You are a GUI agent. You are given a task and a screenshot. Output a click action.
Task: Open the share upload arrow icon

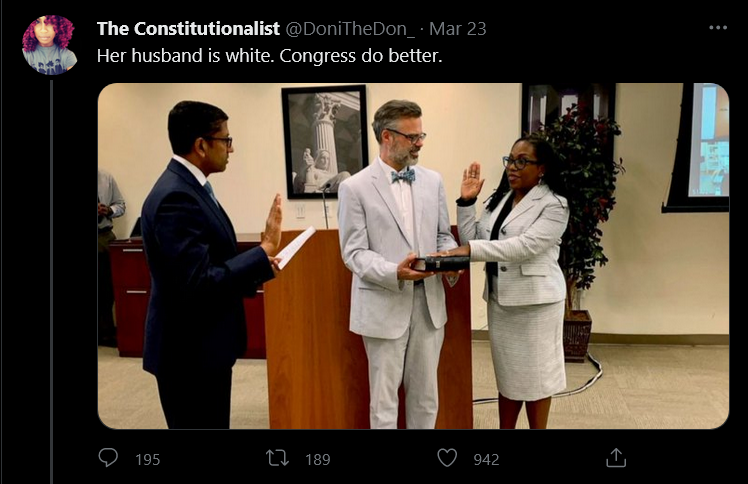pyautogui.click(x=615, y=458)
